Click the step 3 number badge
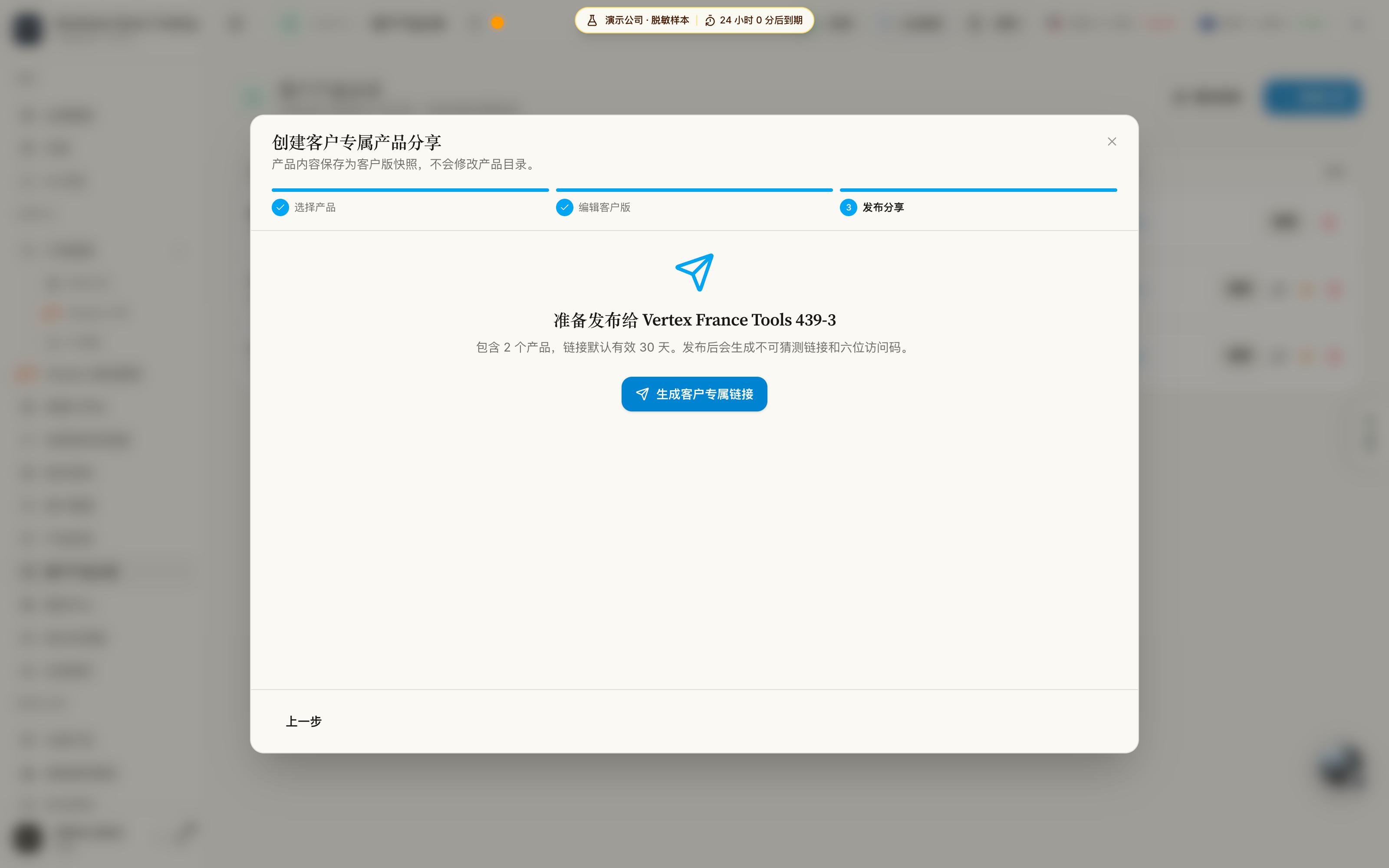1389x868 pixels. (x=848, y=207)
